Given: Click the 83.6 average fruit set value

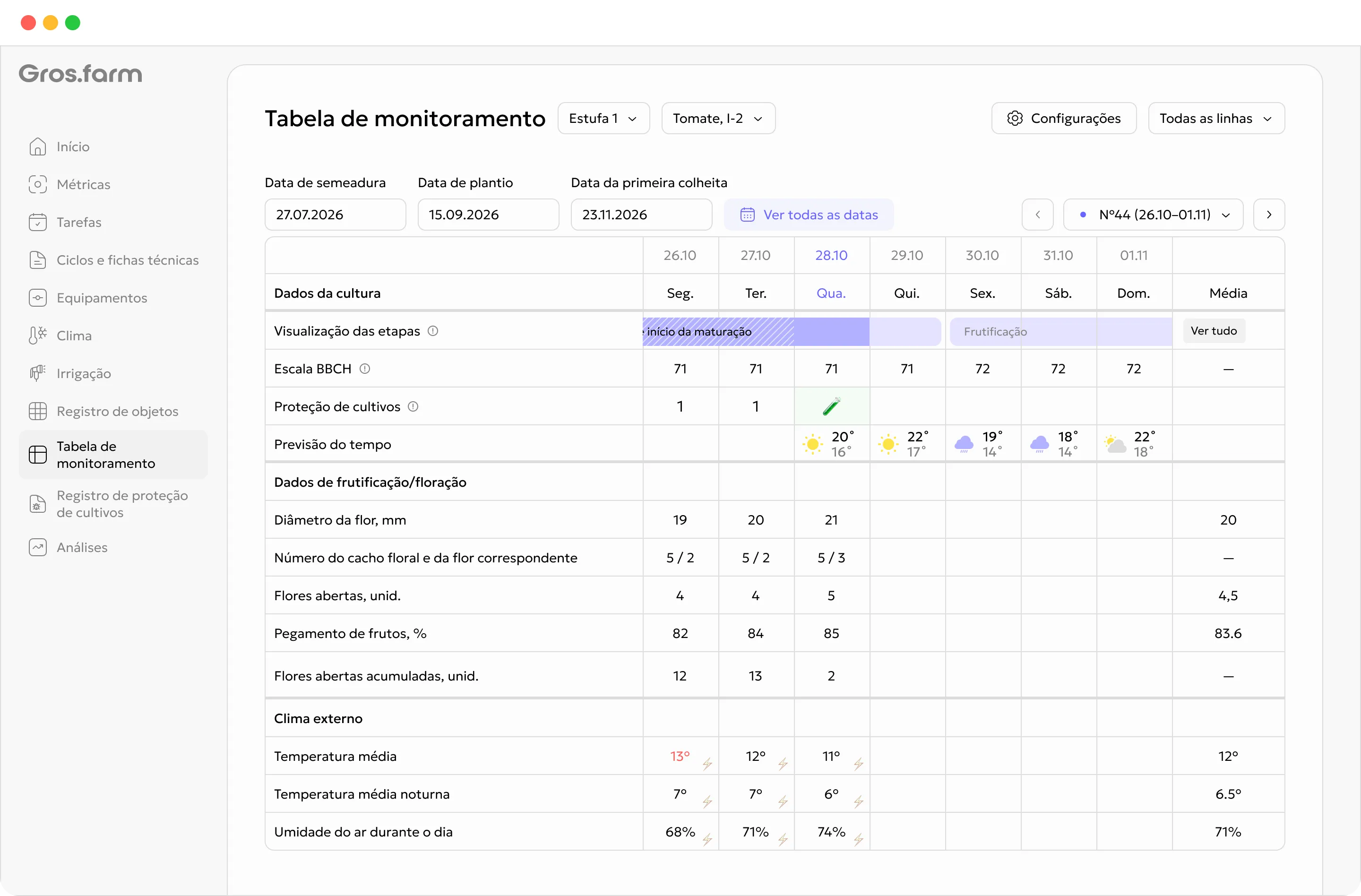Looking at the screenshot, I should coord(1228,633).
